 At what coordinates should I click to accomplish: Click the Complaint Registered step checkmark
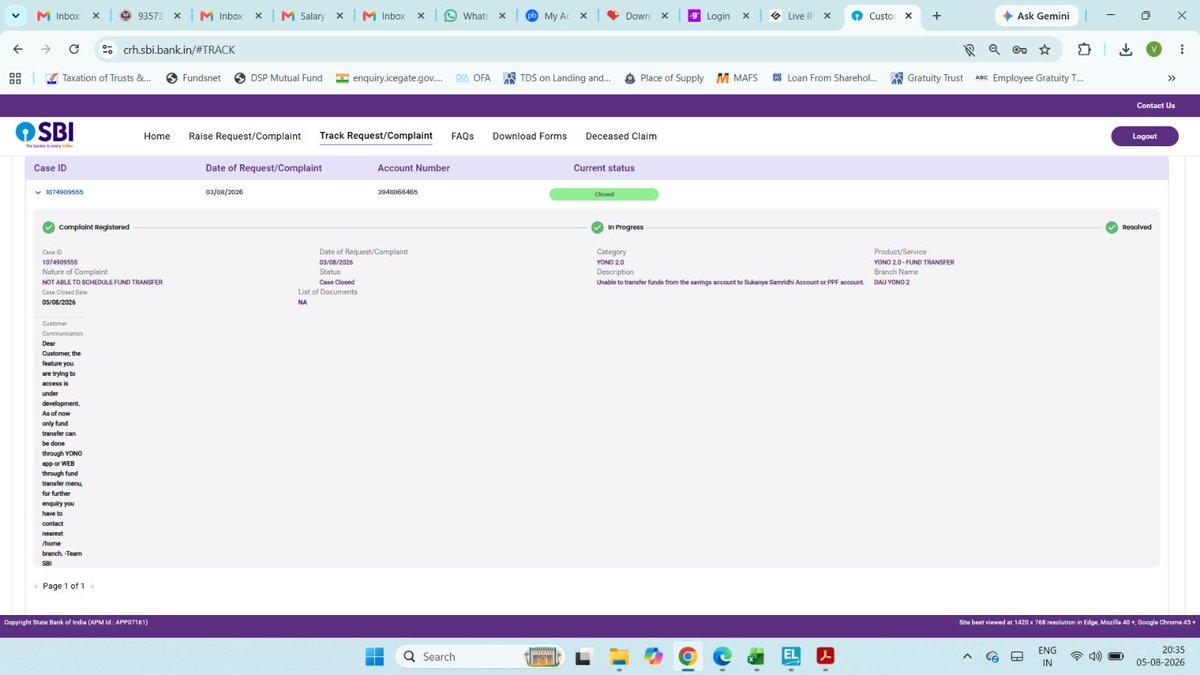tap(48, 227)
